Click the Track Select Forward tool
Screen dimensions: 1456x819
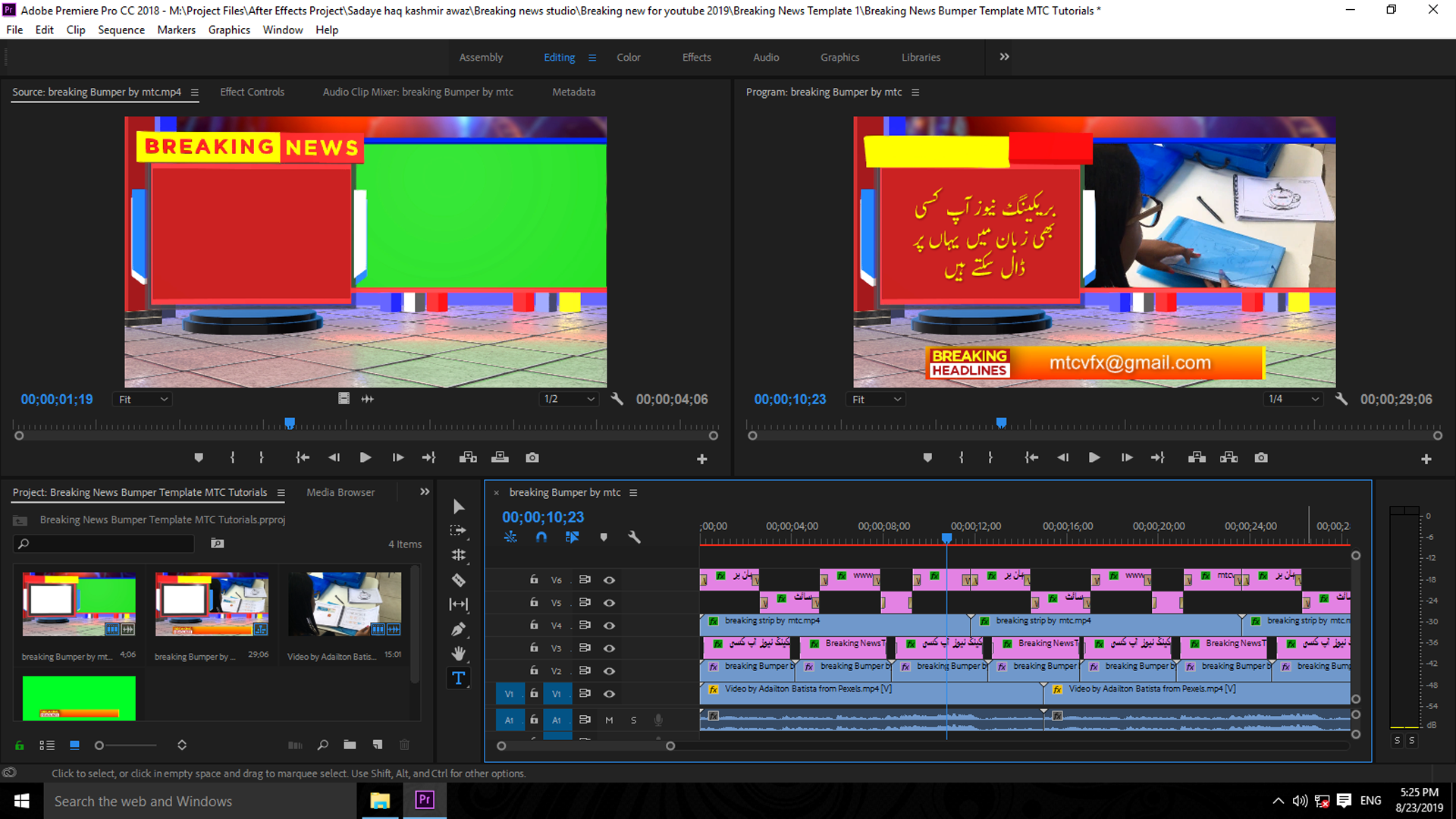[459, 531]
